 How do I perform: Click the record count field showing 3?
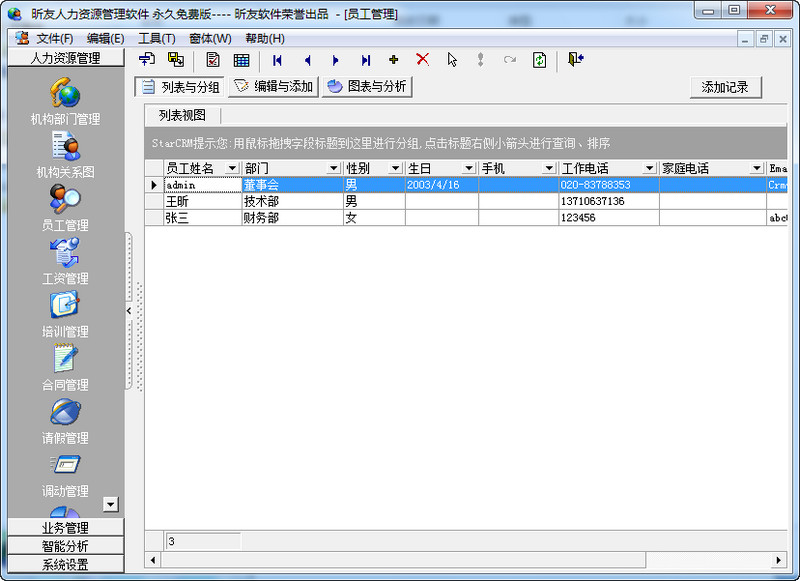point(203,541)
